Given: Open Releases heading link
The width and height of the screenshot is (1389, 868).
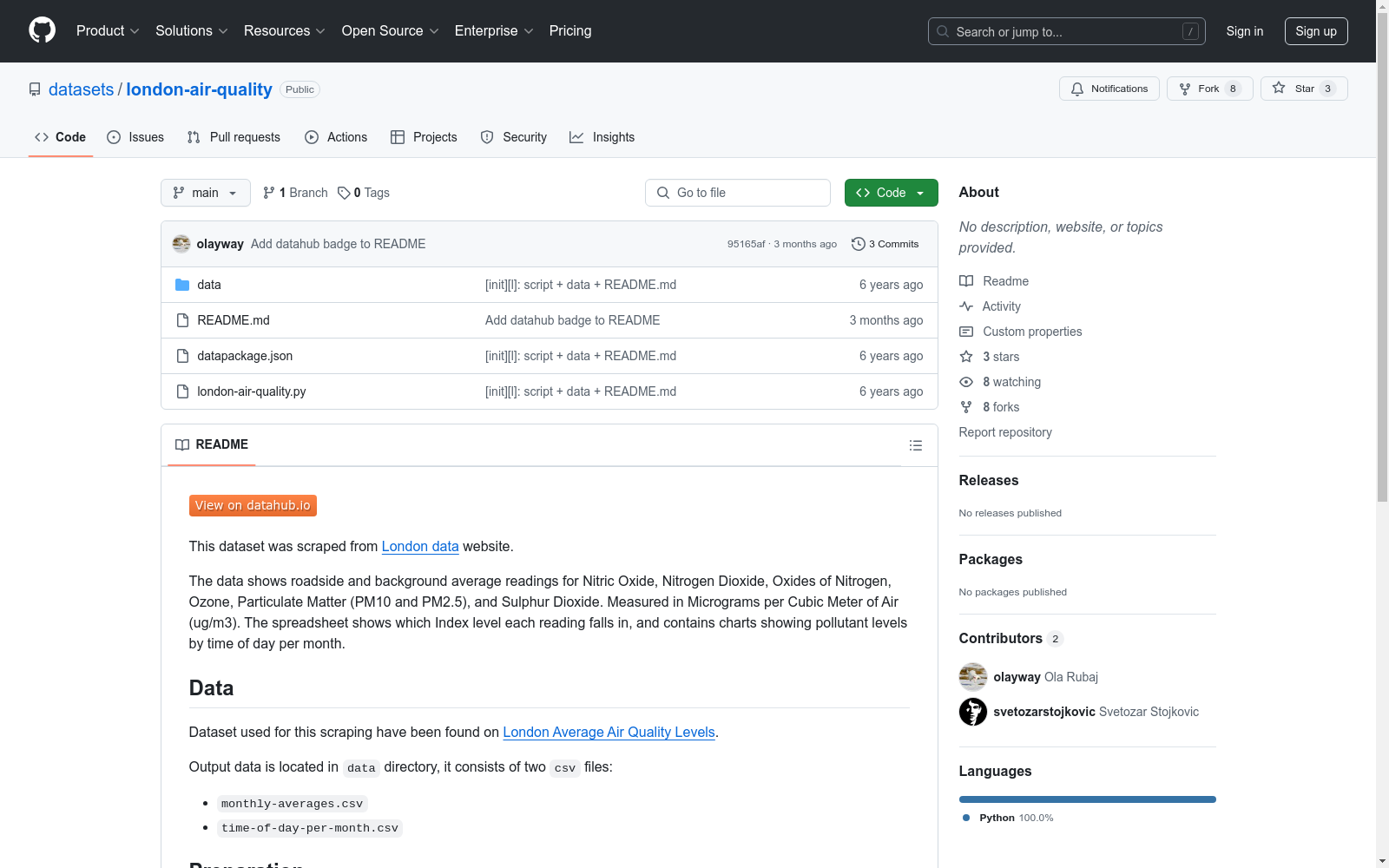Looking at the screenshot, I should (x=989, y=480).
